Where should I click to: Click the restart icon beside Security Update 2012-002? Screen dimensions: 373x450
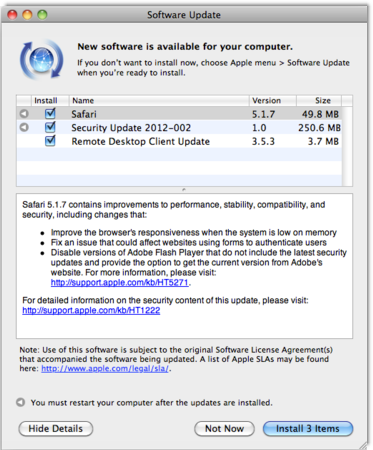coord(24,127)
